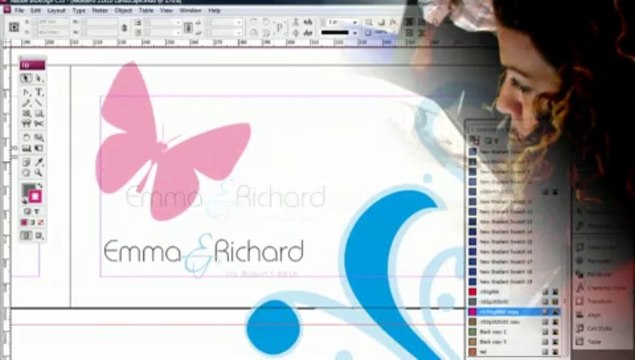This screenshot has width=635, height=360.
Task: Click the X position input field
Action: click(53, 22)
